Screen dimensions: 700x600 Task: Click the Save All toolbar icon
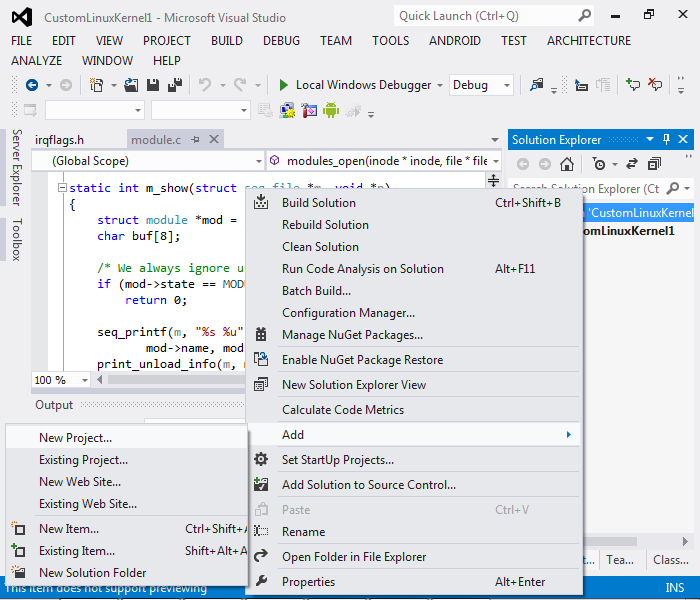point(175,85)
